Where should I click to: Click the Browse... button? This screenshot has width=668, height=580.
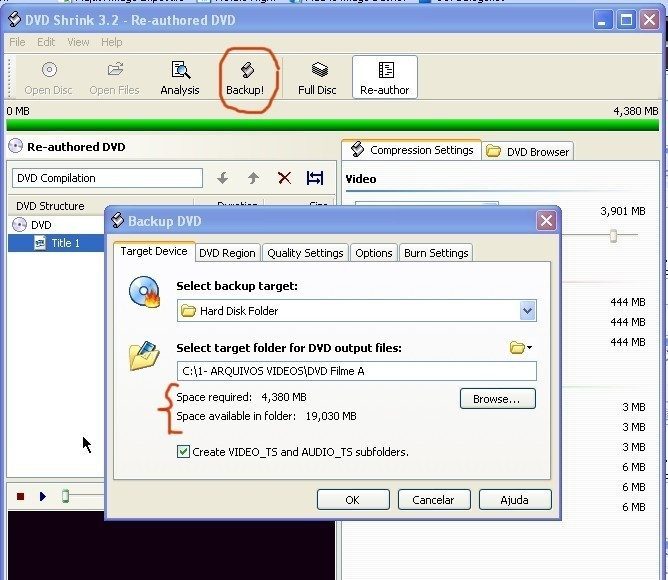(x=498, y=398)
